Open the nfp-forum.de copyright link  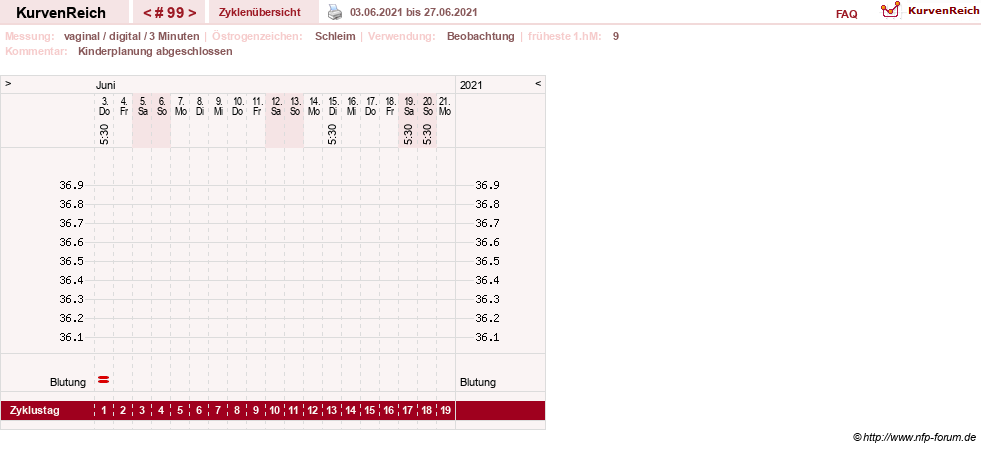915,437
